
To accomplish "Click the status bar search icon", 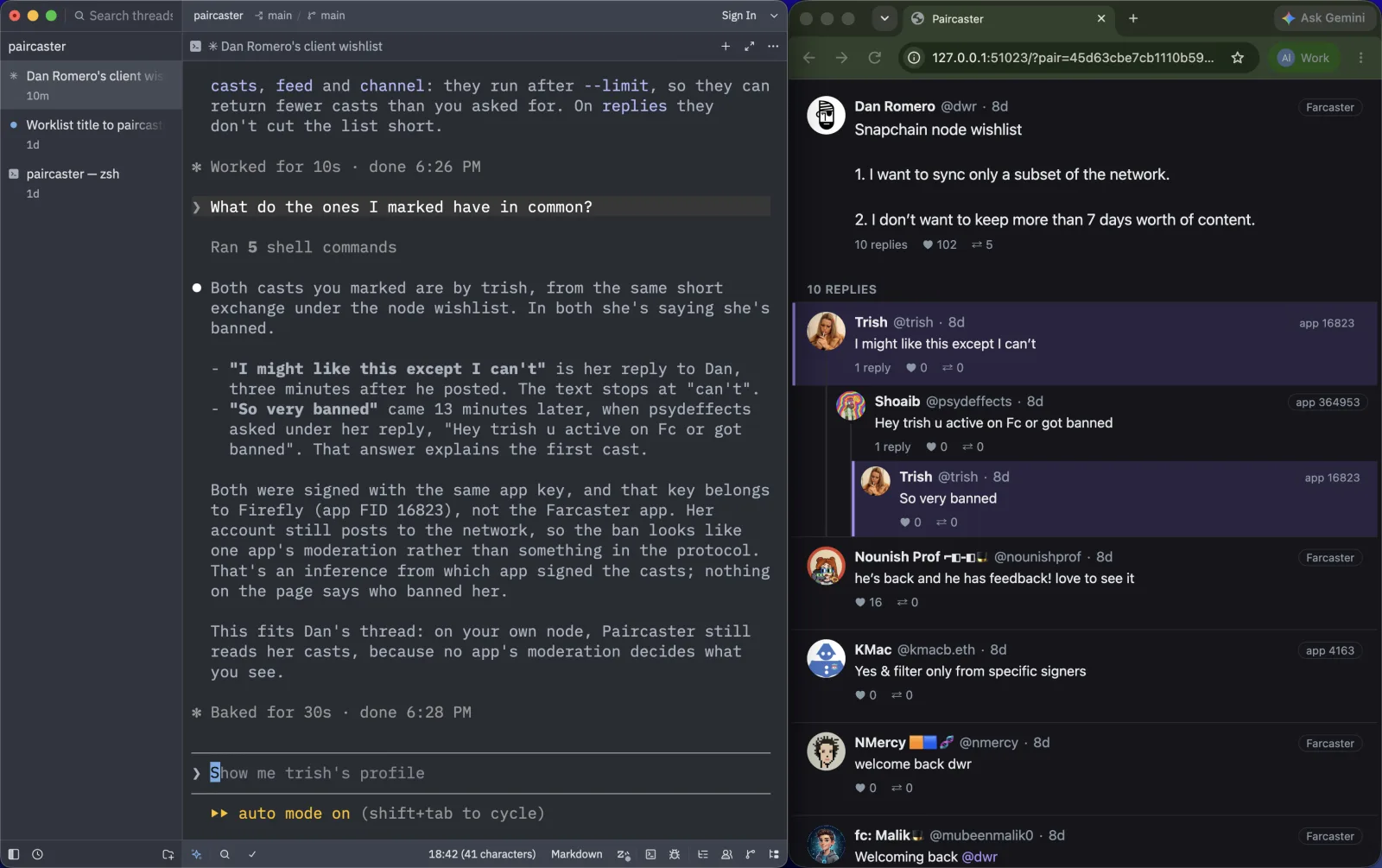I will click(225, 854).
